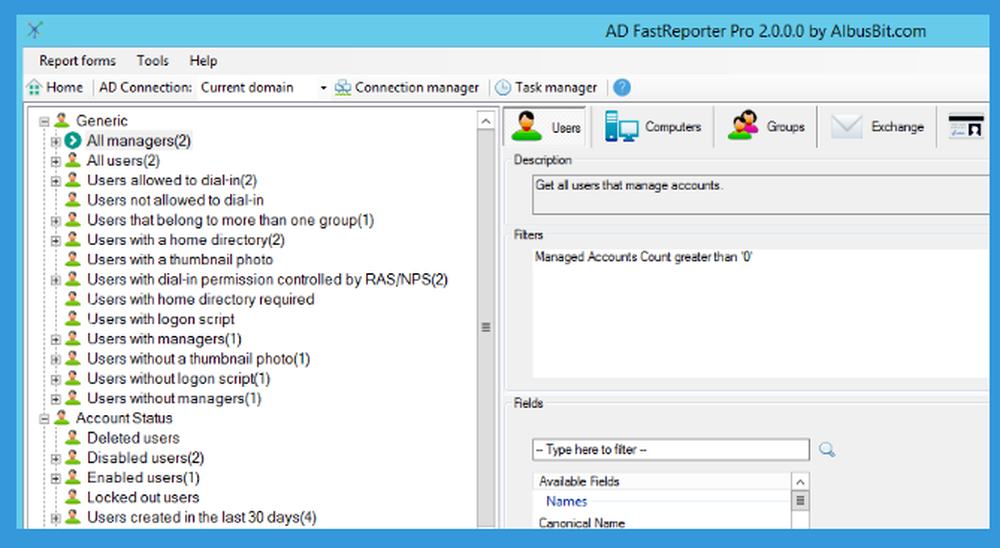Click the user icon beside Account Status

point(62,417)
